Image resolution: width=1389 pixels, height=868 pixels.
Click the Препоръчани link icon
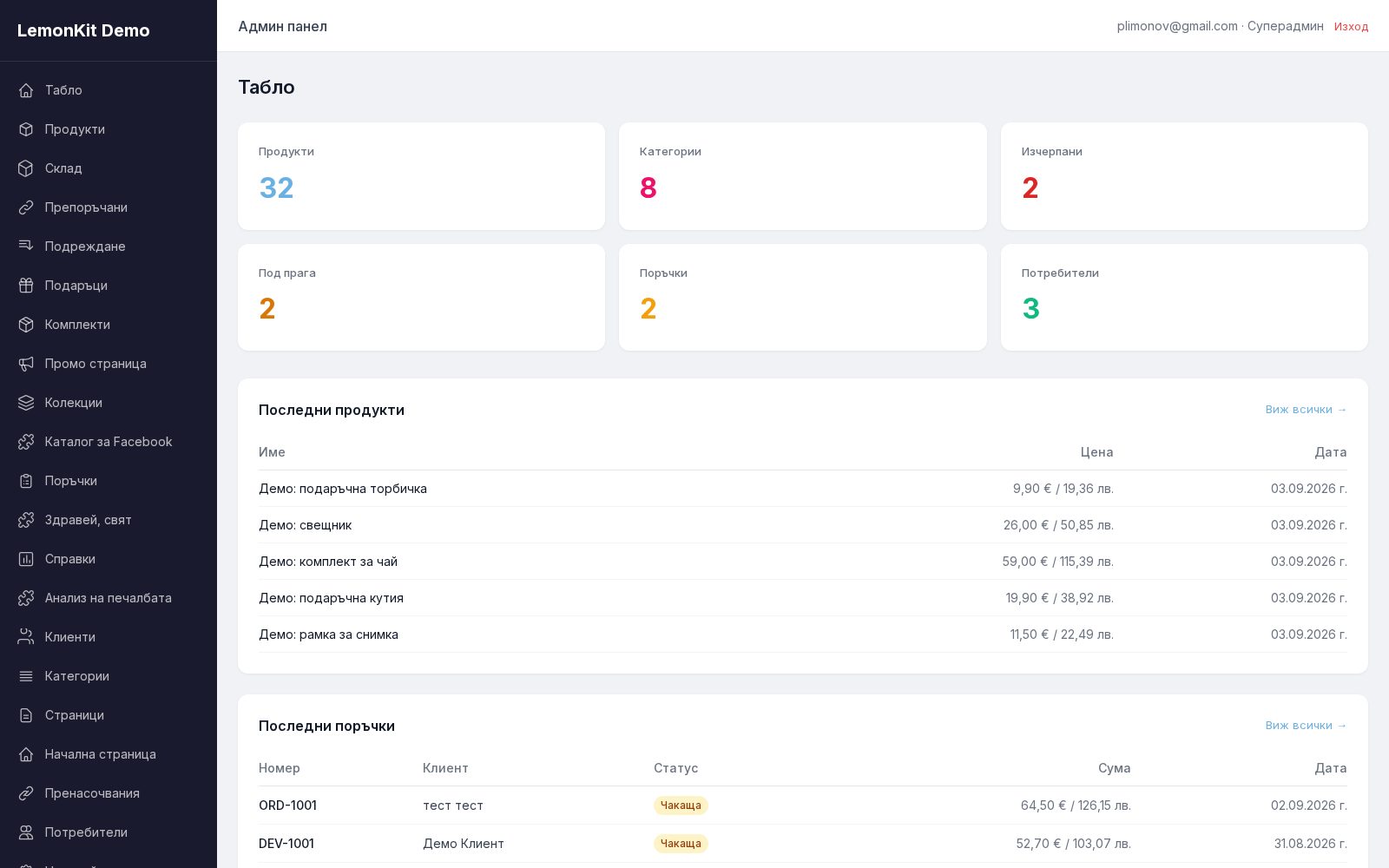pyautogui.click(x=26, y=207)
